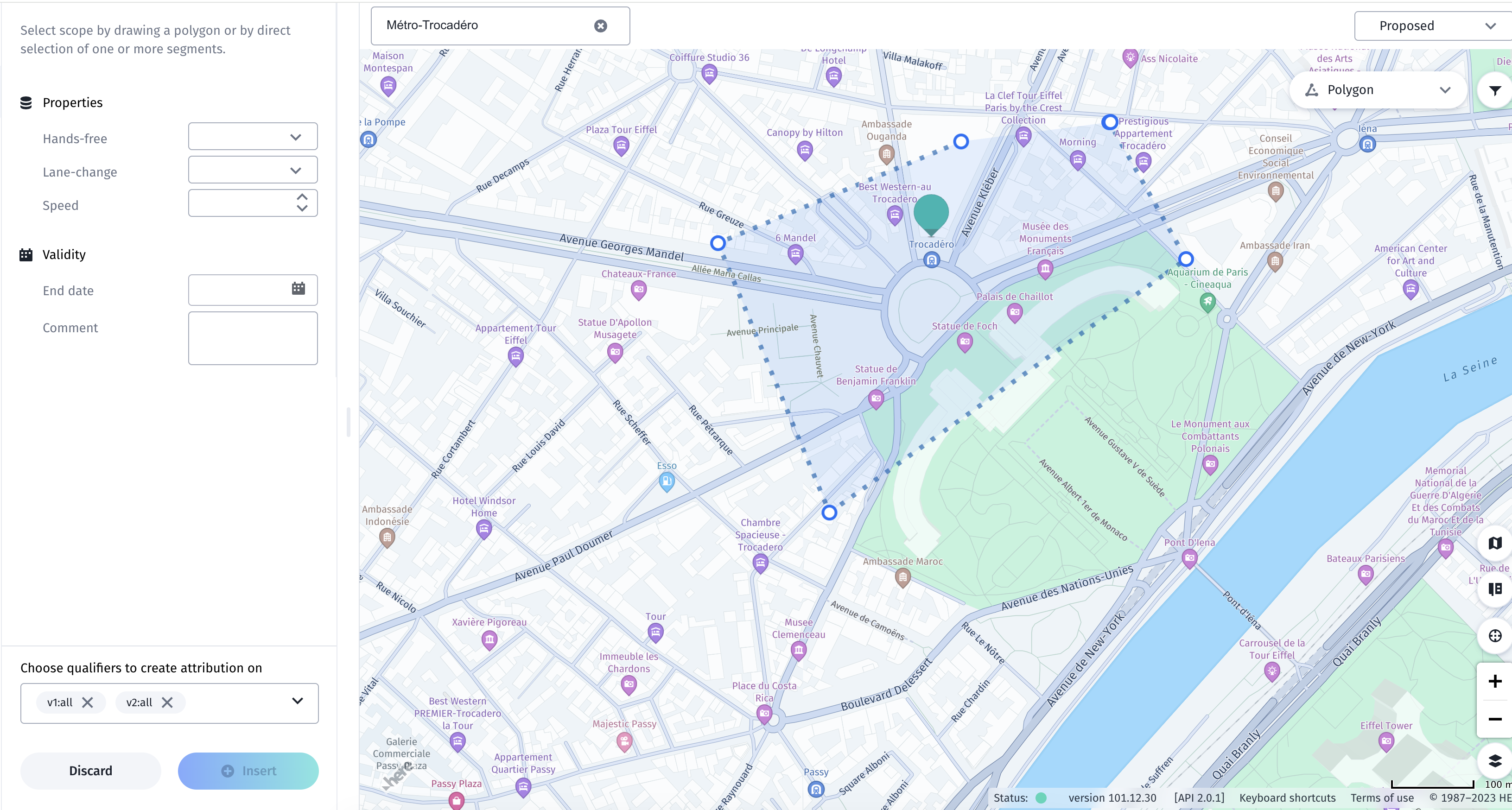The height and width of the screenshot is (810, 1512).
Task: Open the Polygon selection mode dropdown
Action: coord(1378,90)
